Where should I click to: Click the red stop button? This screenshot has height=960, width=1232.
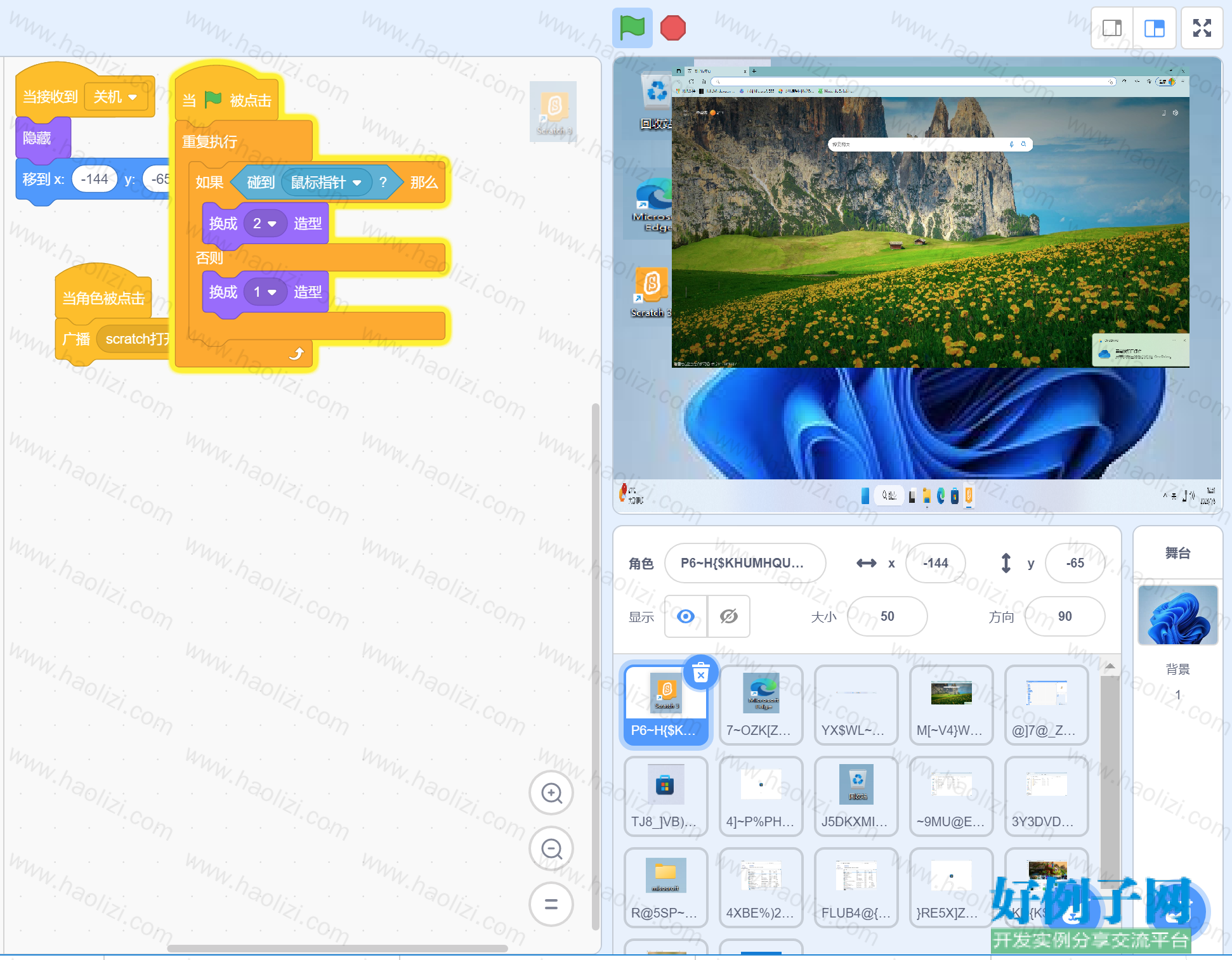(672, 28)
